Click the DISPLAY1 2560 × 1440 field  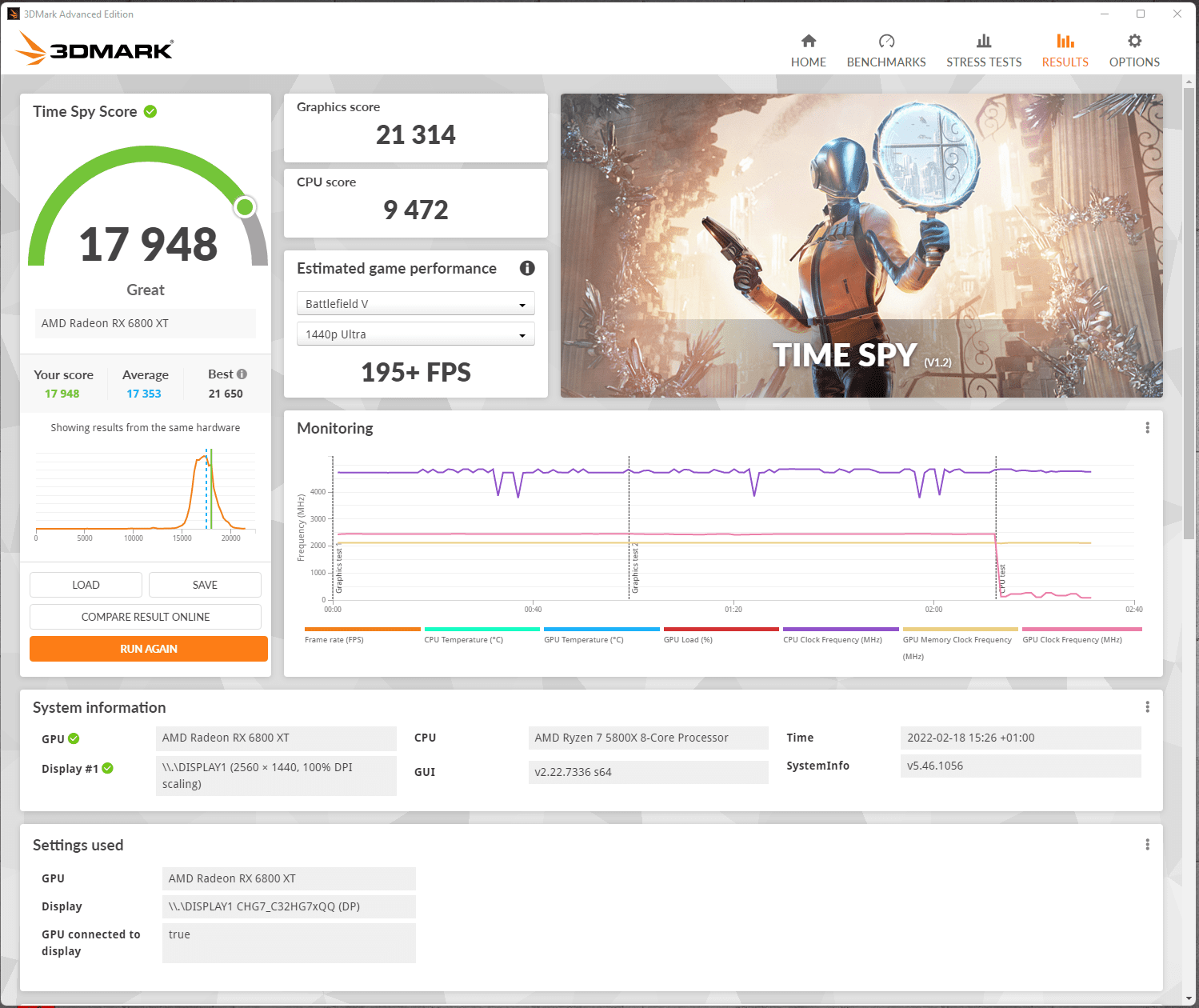[276, 775]
